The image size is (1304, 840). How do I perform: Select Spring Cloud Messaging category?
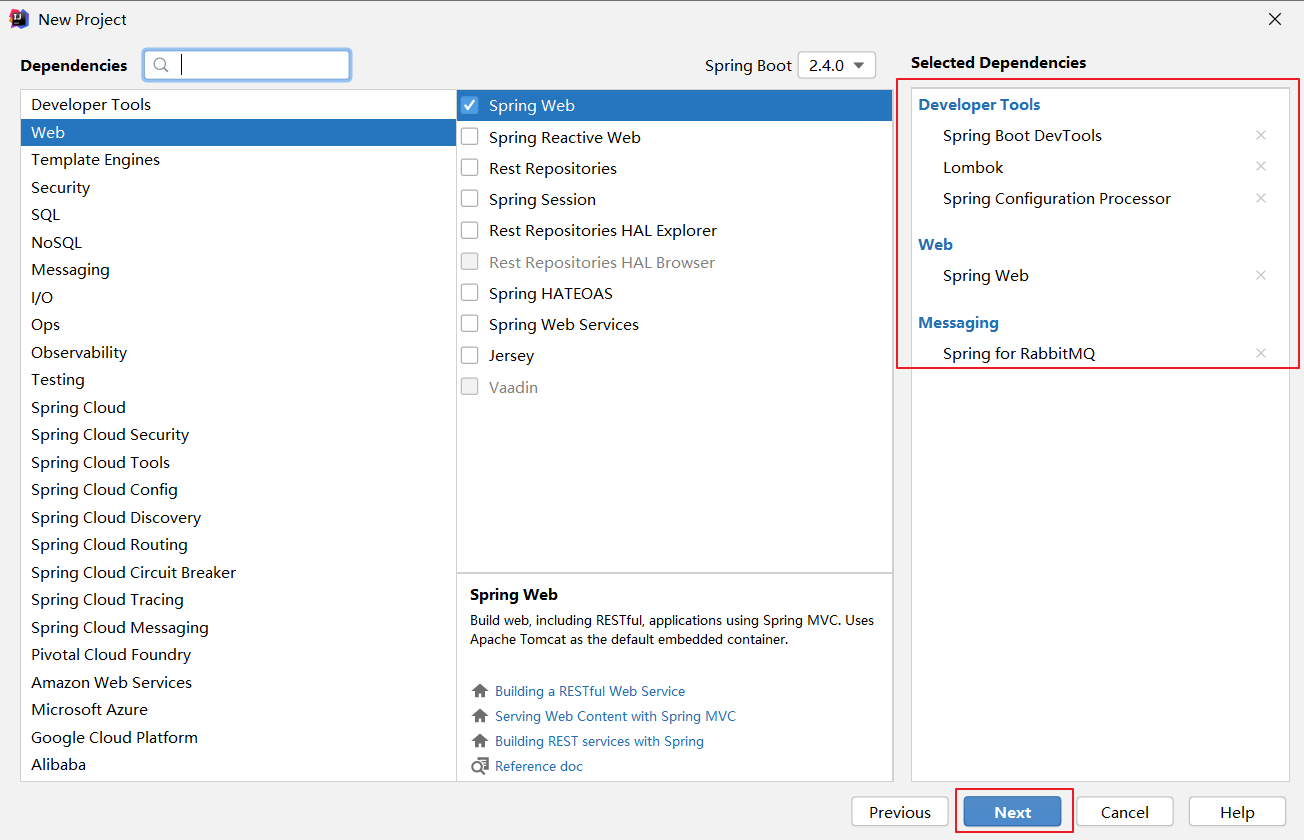coord(238,627)
